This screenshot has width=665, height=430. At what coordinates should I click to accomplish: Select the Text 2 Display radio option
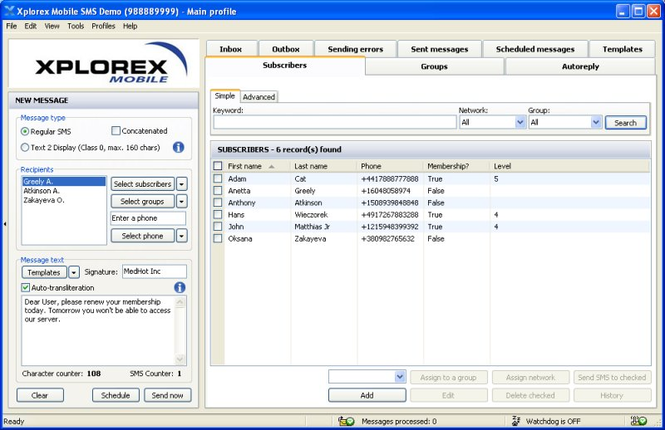pyautogui.click(x=25, y=148)
